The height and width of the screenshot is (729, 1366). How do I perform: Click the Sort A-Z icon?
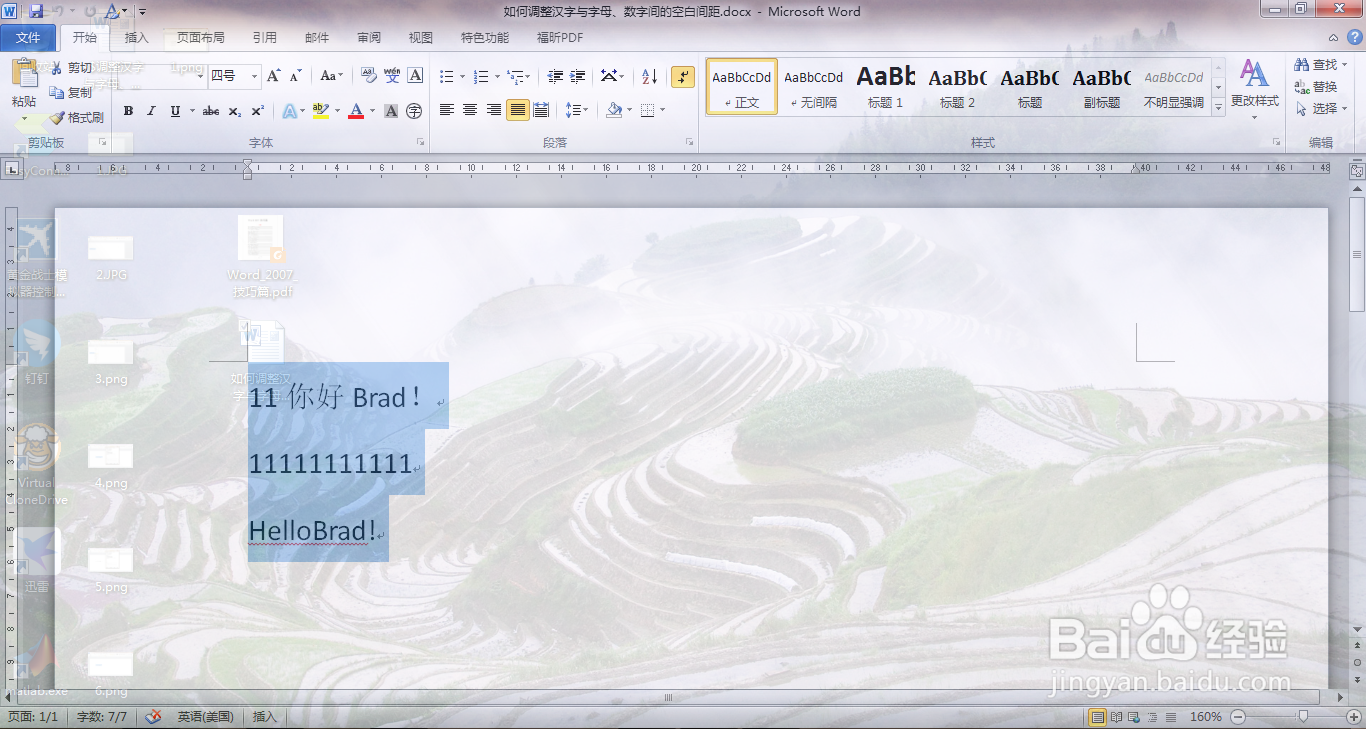pyautogui.click(x=649, y=76)
